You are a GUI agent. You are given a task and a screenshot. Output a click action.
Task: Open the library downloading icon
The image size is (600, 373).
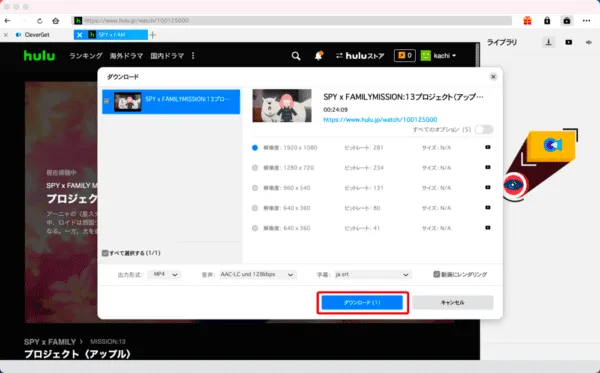coord(548,42)
